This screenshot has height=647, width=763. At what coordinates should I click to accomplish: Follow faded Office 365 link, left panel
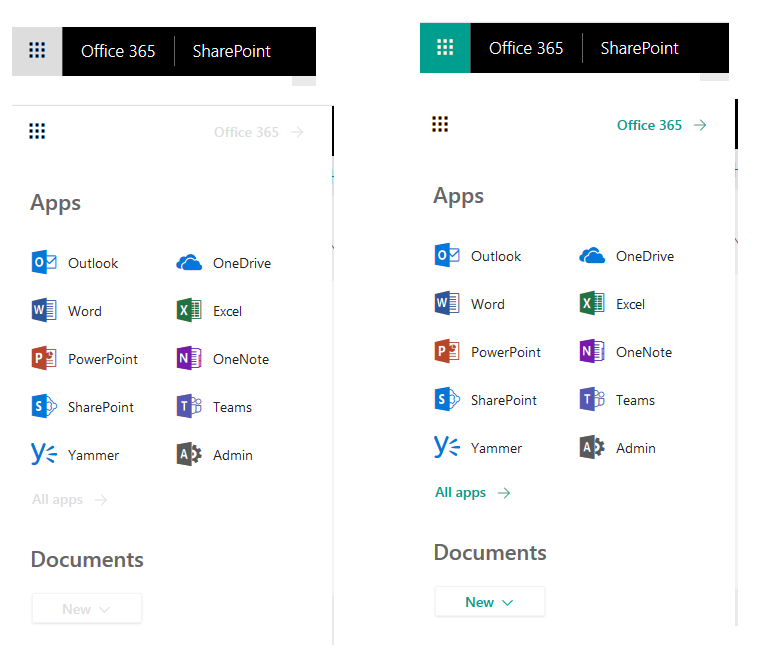246,132
